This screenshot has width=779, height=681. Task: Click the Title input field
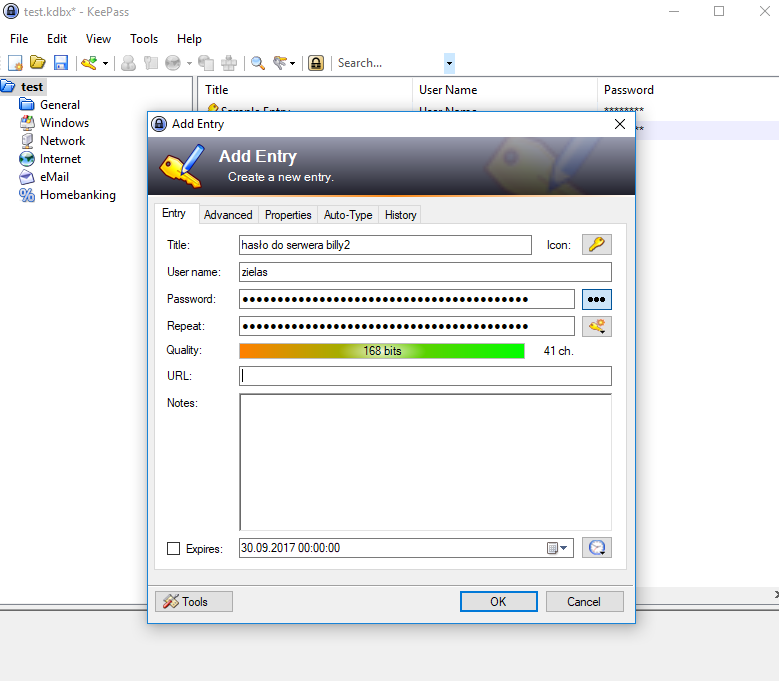[385, 245]
